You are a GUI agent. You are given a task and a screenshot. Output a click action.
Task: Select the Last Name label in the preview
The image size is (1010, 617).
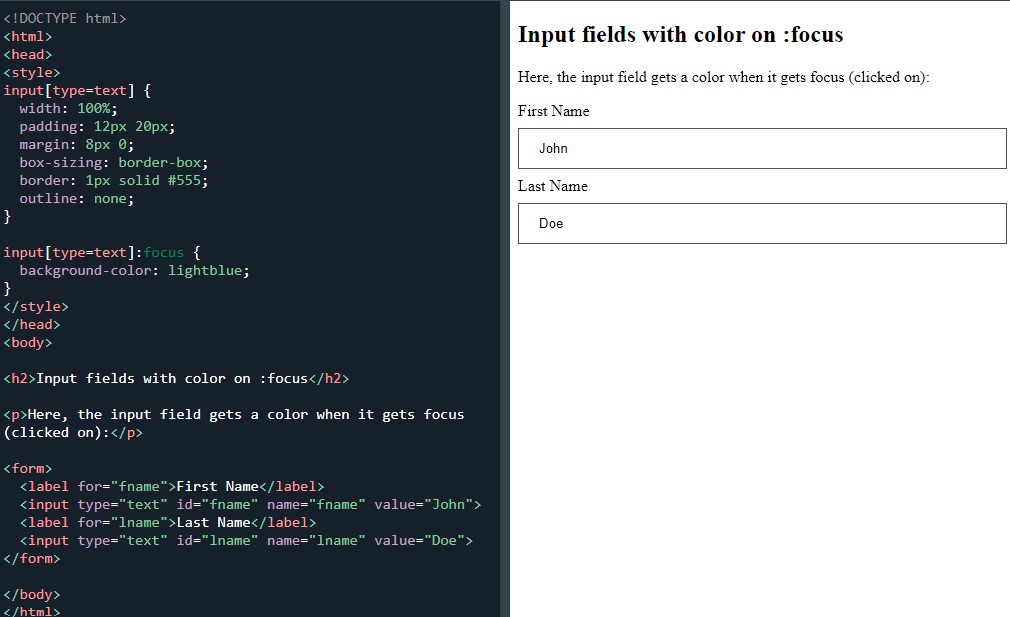pos(552,186)
